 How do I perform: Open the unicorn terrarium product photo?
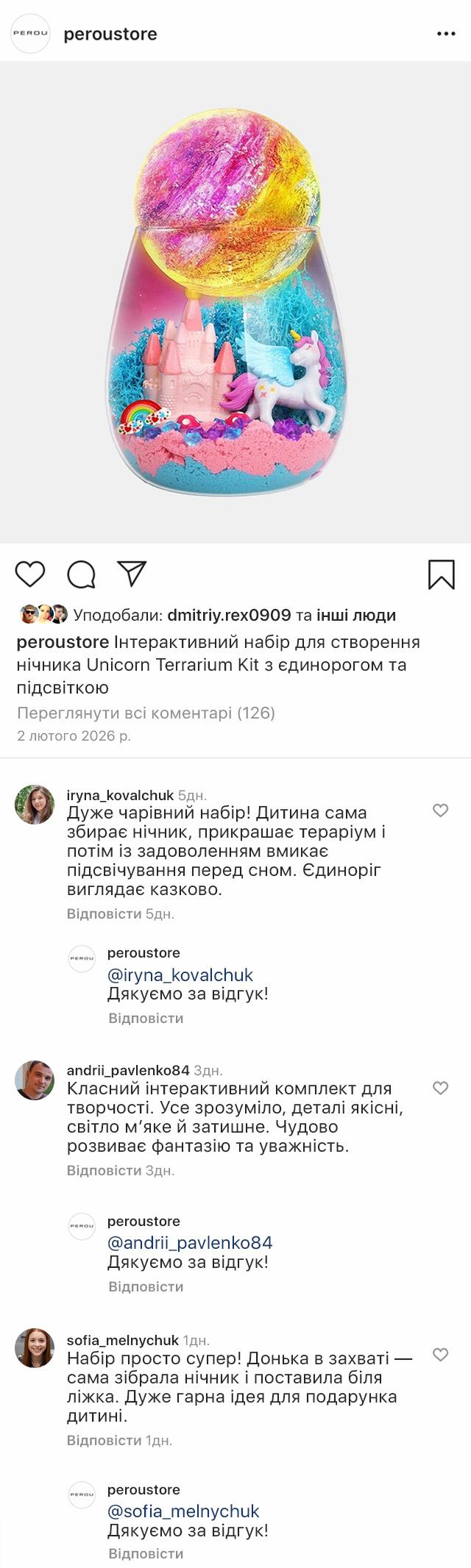[235, 302]
